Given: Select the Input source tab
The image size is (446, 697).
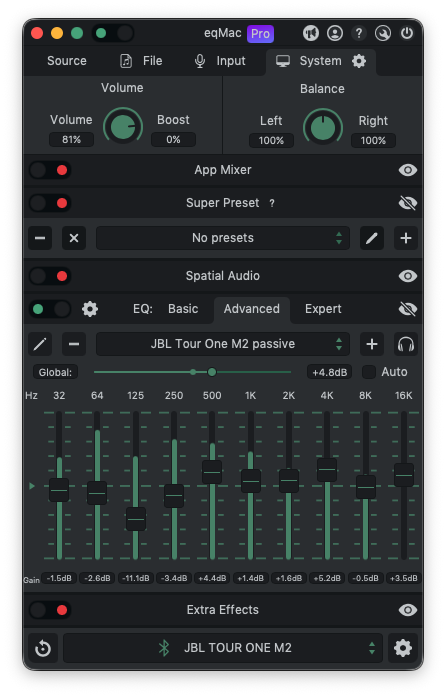Looking at the screenshot, I should (x=221, y=61).
